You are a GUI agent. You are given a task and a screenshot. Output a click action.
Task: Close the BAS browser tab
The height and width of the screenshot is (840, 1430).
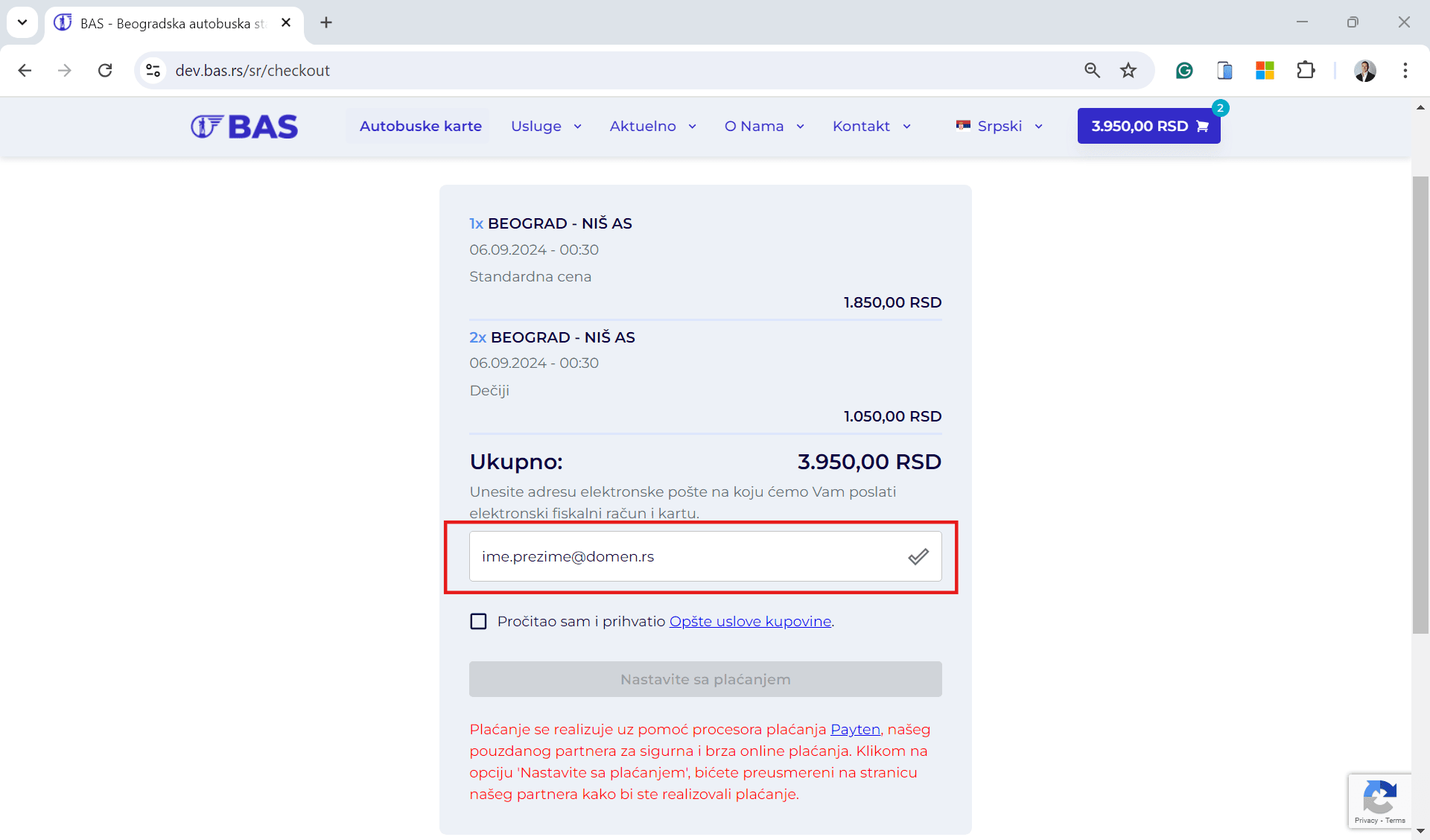tap(286, 22)
